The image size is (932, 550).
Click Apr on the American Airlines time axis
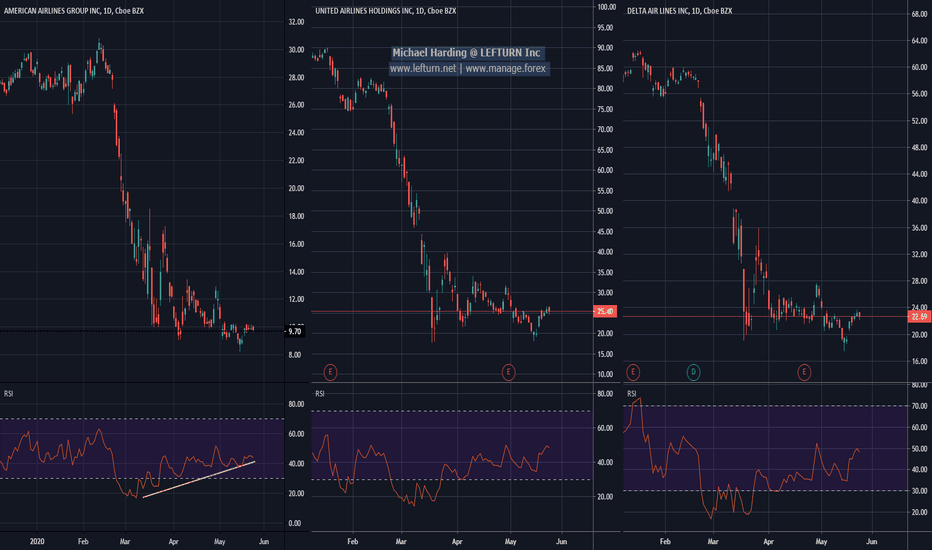pos(174,542)
